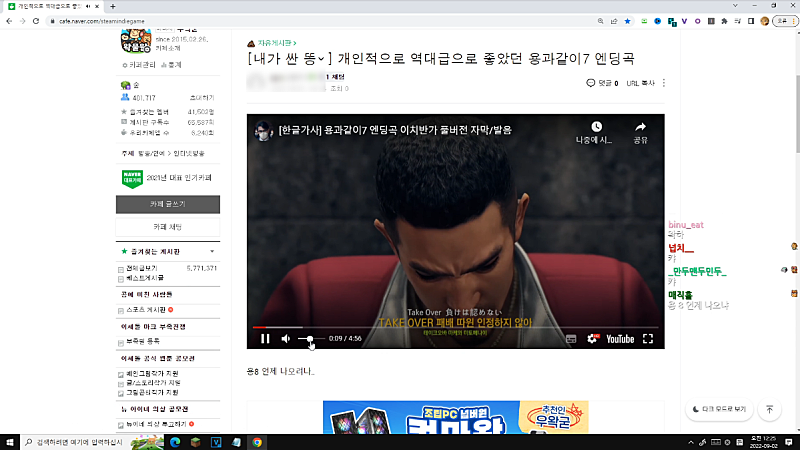Click the 카페 채팅 button

pyautogui.click(x=168, y=227)
